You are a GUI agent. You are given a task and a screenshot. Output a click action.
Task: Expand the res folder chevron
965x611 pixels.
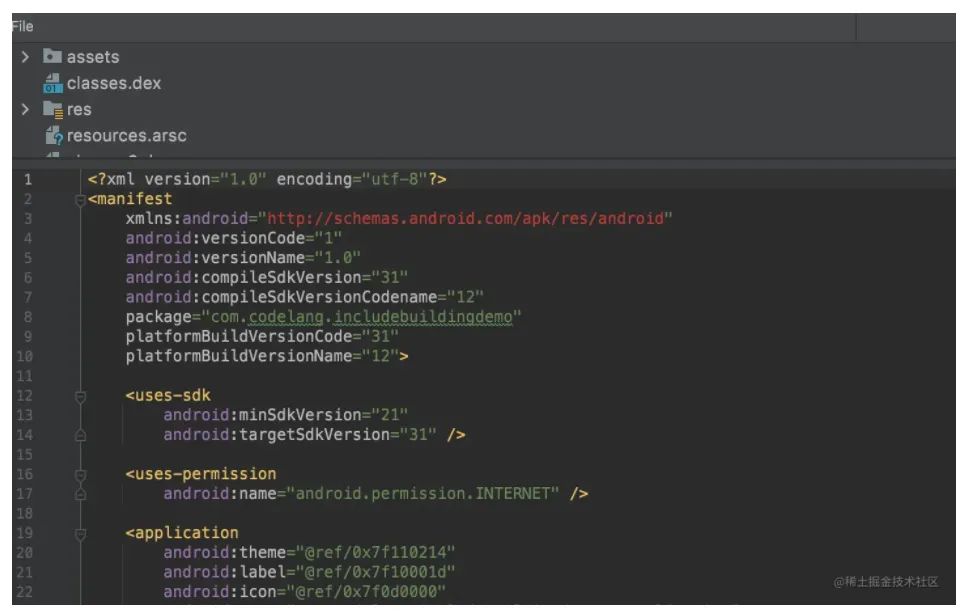click(x=25, y=110)
